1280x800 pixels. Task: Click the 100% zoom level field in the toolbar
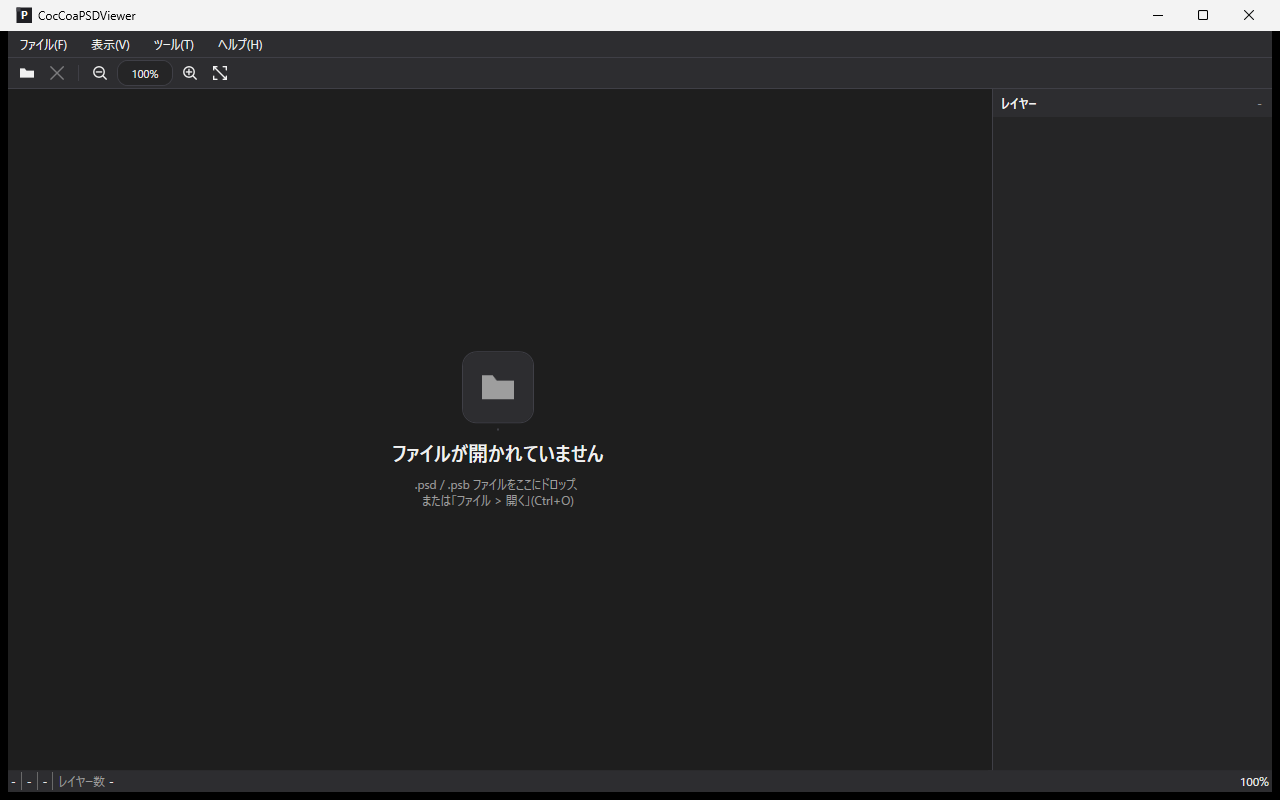pyautogui.click(x=145, y=73)
